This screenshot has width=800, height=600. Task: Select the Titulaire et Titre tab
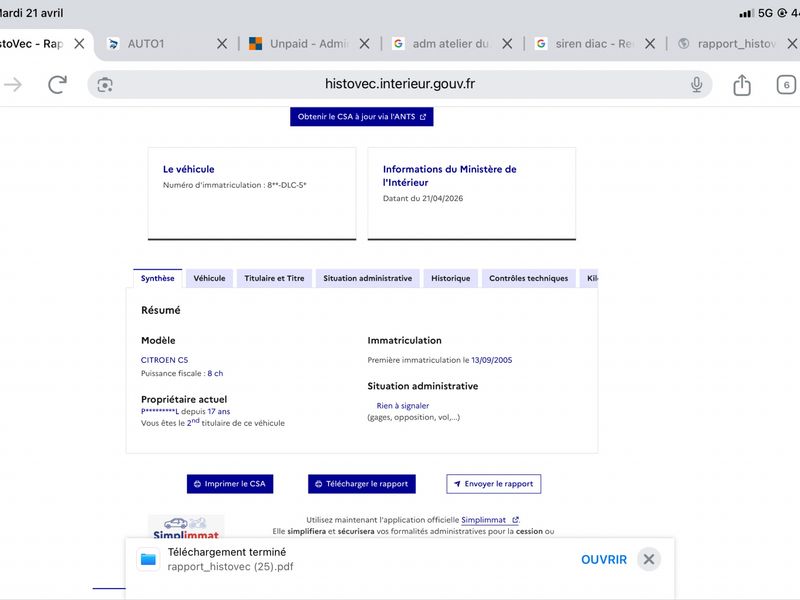click(x=274, y=278)
